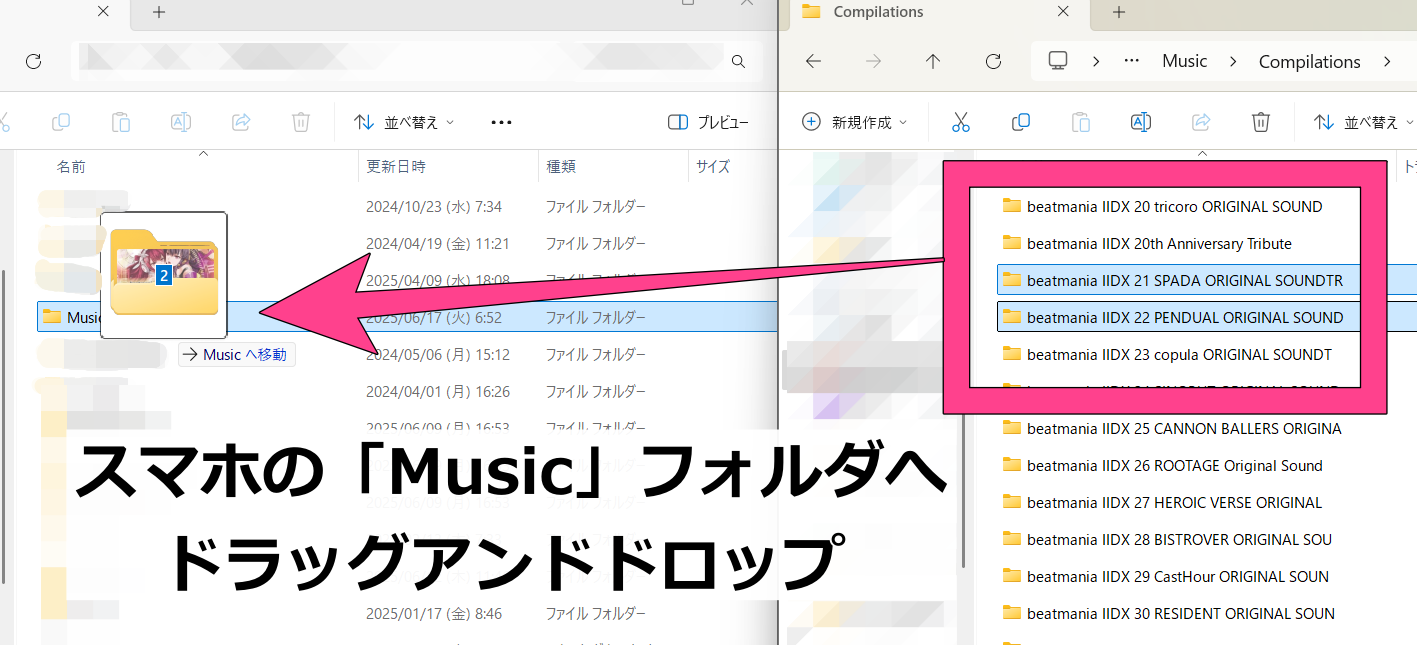
Task: Add new tab next to Compilations tab
Action: (1119, 12)
